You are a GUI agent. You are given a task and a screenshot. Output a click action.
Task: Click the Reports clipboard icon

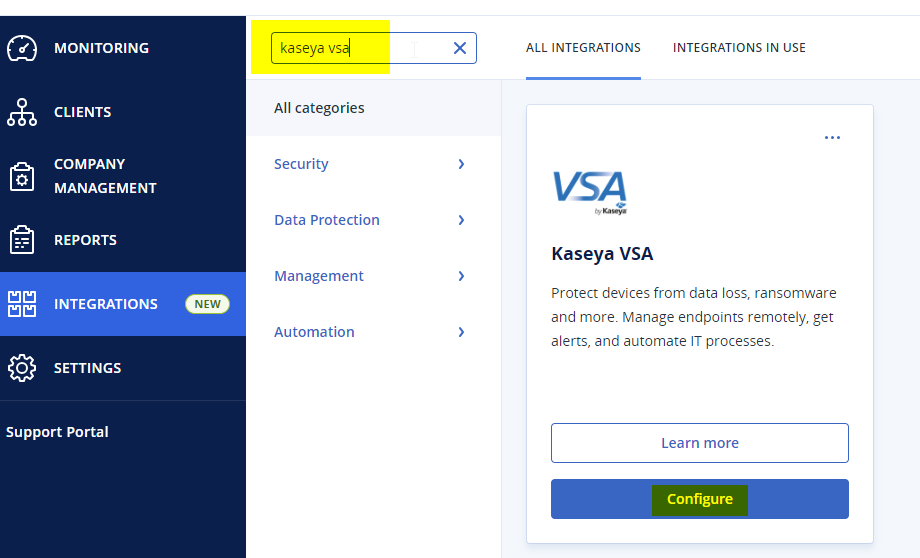(22, 240)
